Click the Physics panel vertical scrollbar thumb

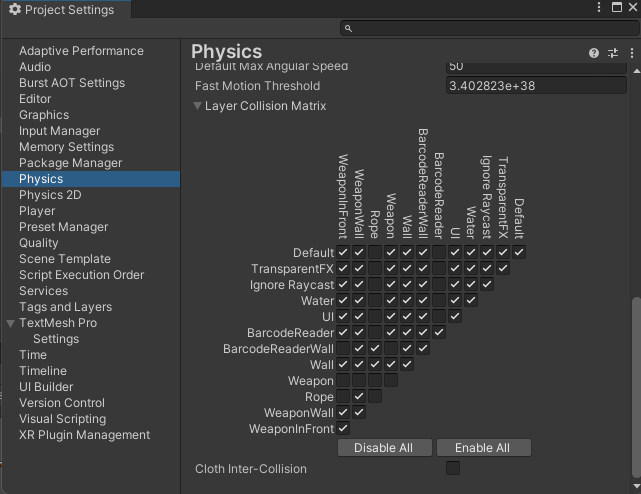coord(636,388)
